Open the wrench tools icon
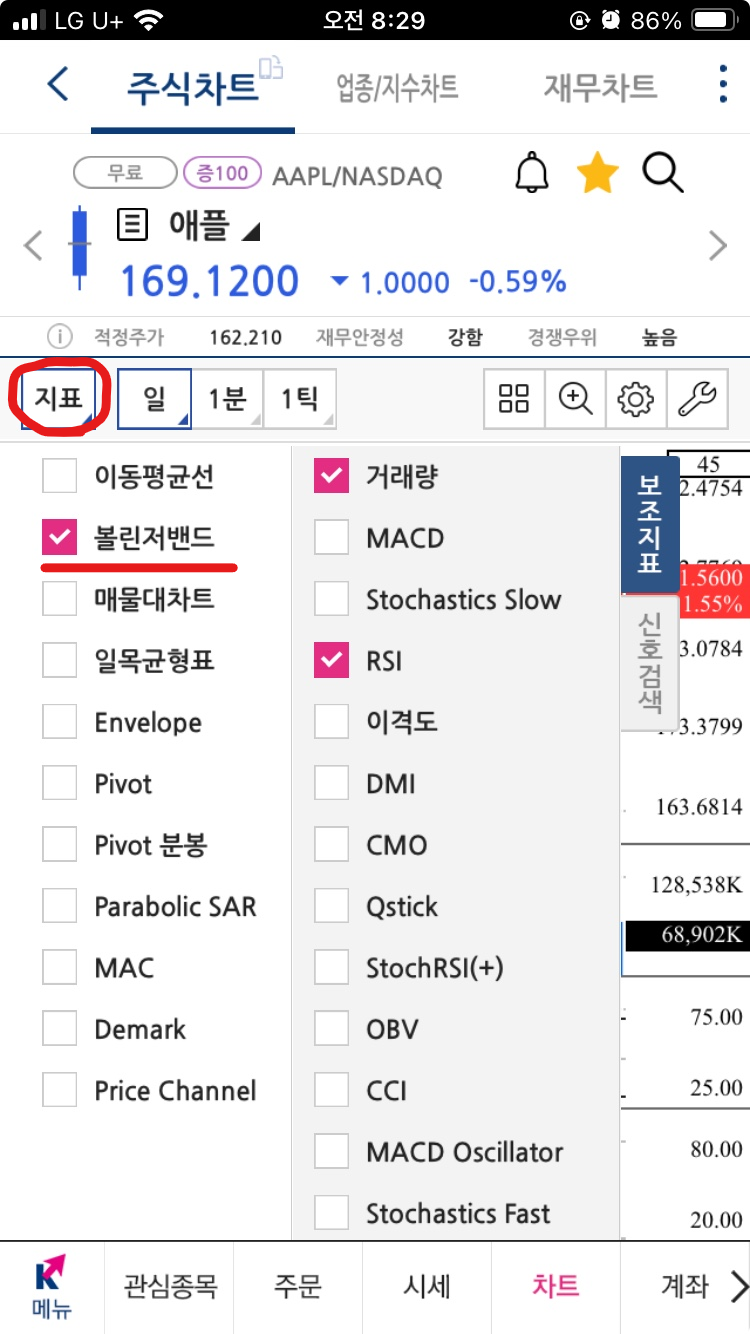Viewport: 750px width, 1334px height. pyautogui.click(x=697, y=399)
